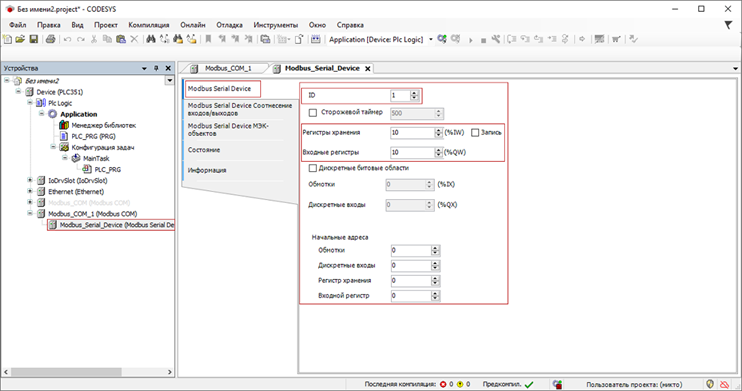Enable the Сторожевой таймер checkbox

313,113
